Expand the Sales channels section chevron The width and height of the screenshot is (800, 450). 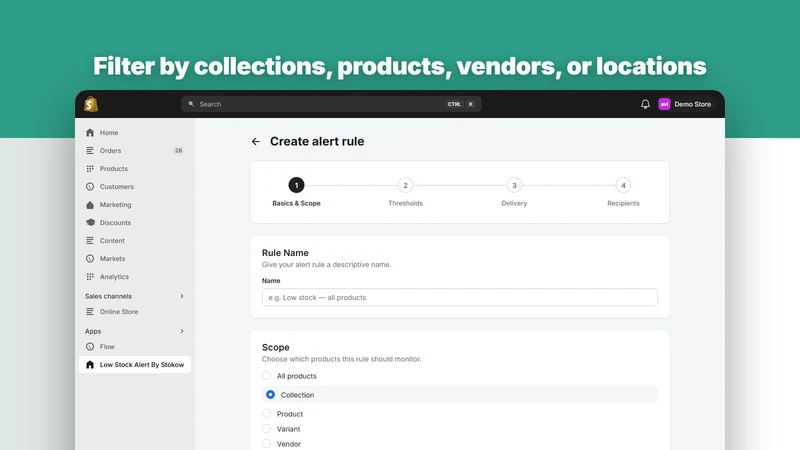point(182,296)
